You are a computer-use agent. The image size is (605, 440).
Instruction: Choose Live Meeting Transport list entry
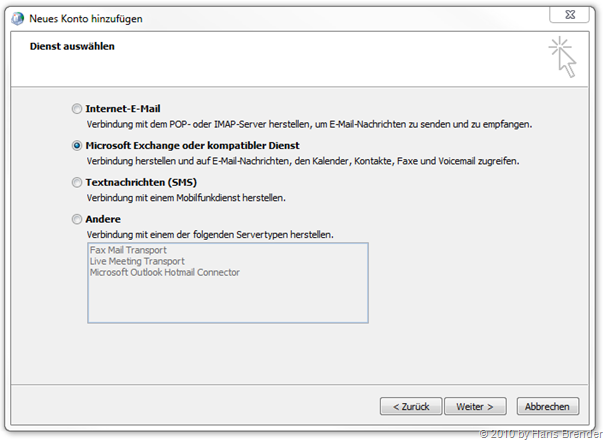click(x=137, y=261)
